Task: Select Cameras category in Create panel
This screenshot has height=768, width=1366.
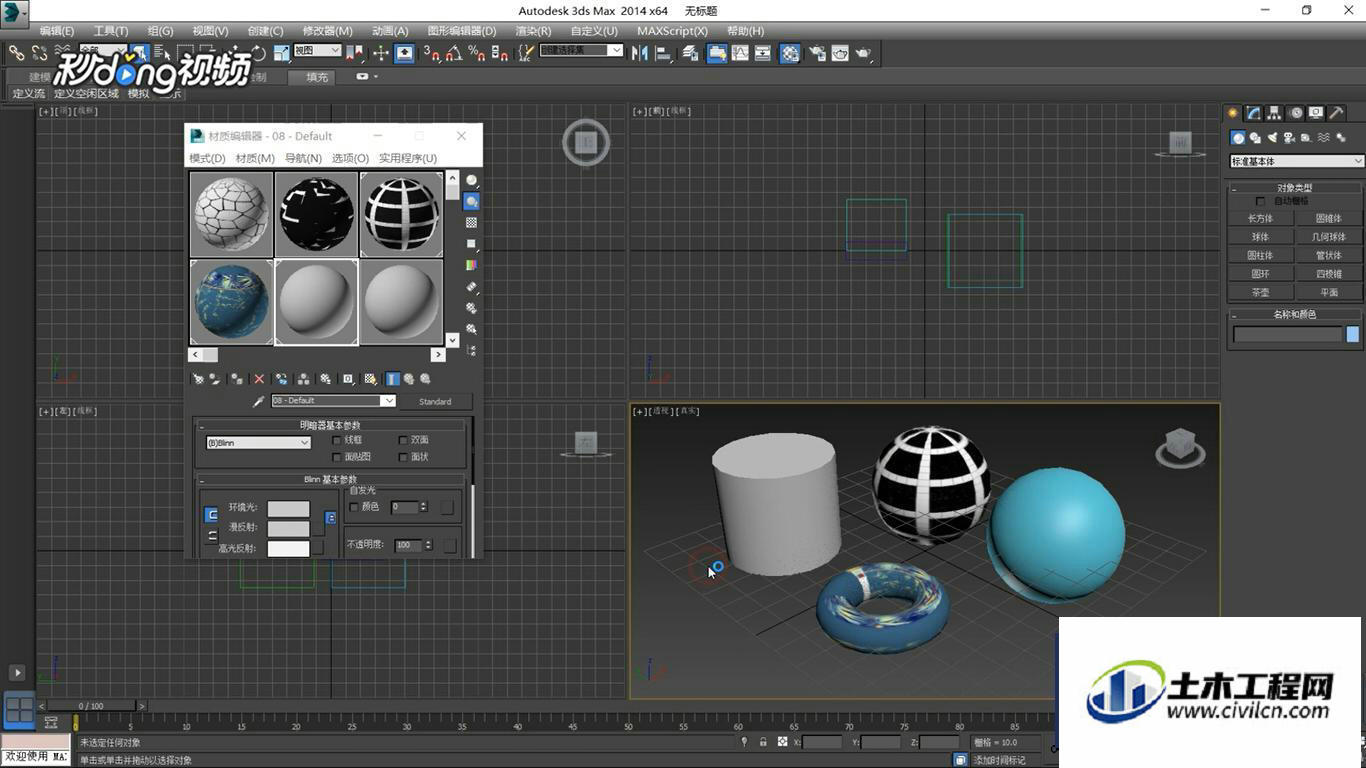Action: click(1289, 138)
